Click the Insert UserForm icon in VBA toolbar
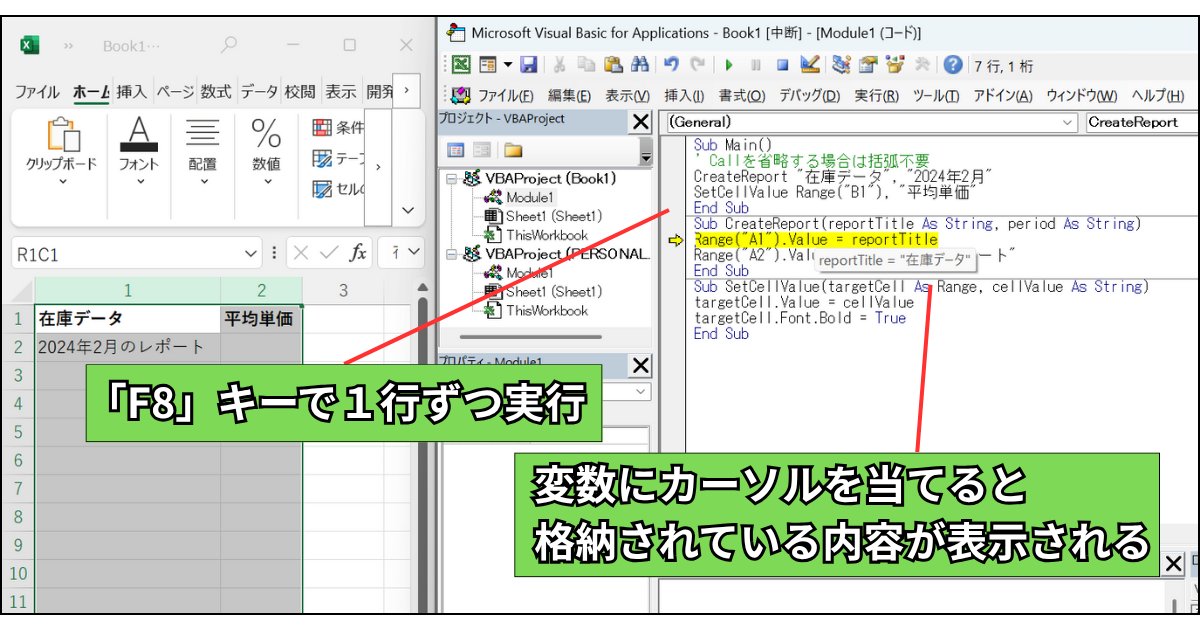Screen dimensions: 1200x630 (x=488, y=65)
